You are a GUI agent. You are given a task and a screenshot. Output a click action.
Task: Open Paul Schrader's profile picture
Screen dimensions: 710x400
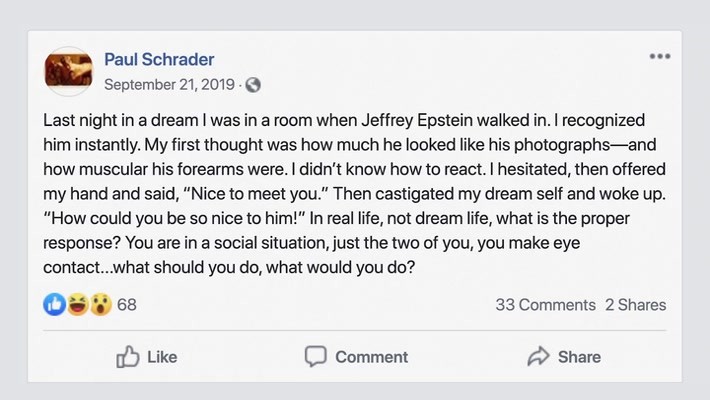69,70
